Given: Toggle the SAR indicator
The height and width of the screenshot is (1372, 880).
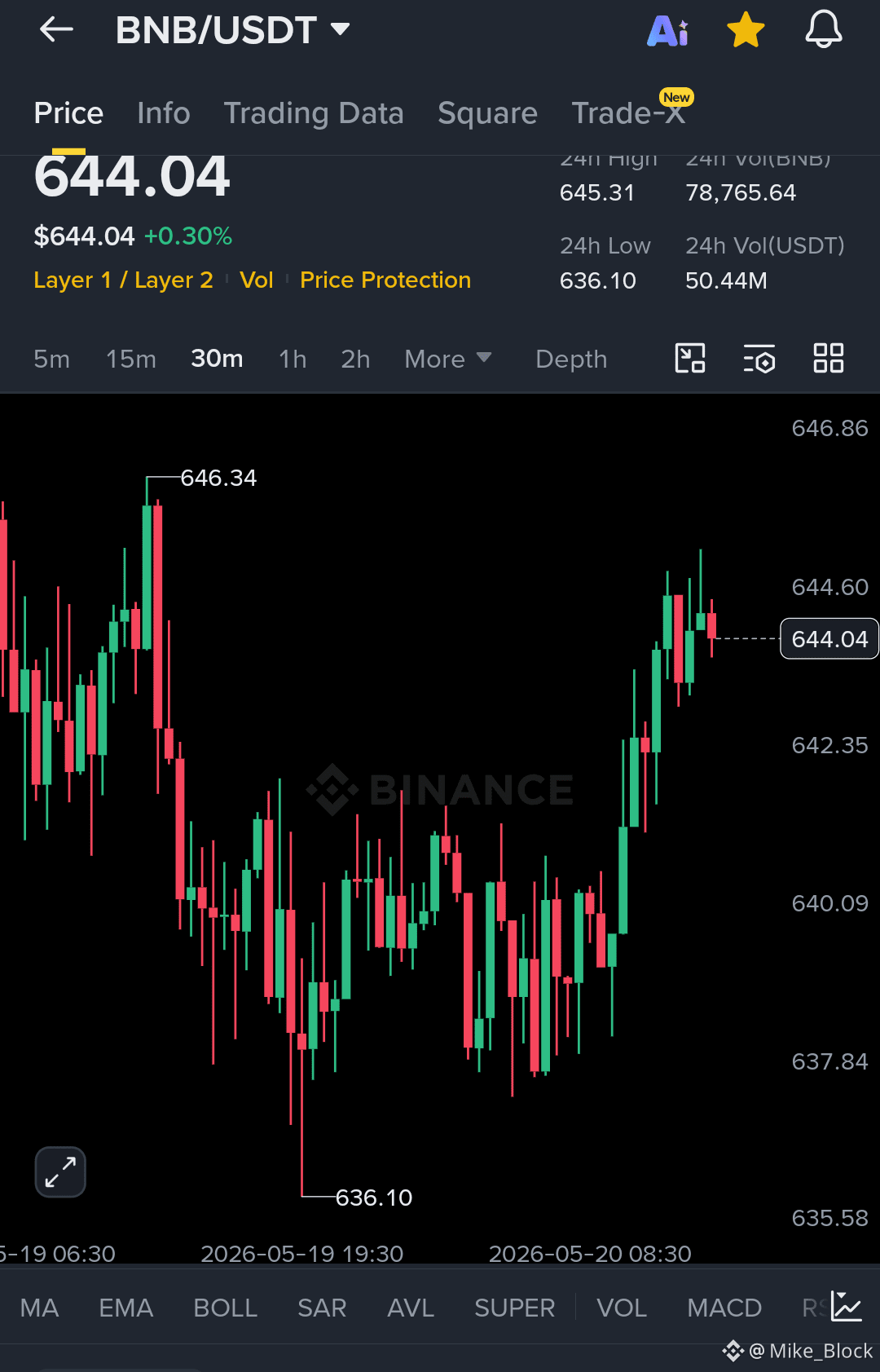Looking at the screenshot, I should [322, 1308].
